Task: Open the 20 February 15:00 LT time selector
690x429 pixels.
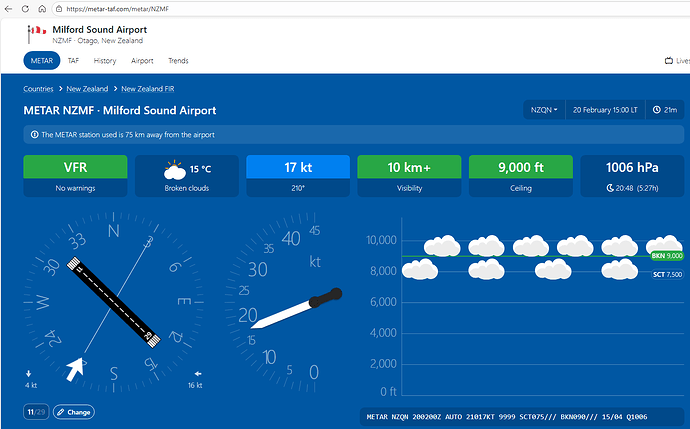Action: click(x=605, y=110)
